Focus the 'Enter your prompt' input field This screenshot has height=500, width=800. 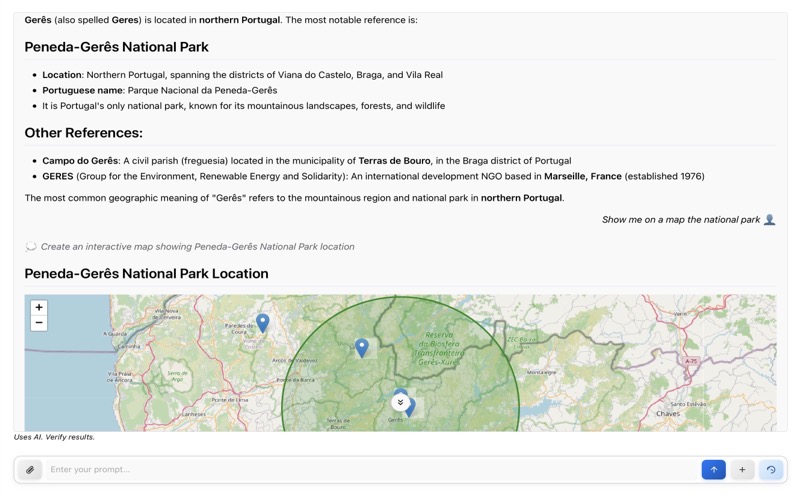(x=370, y=470)
